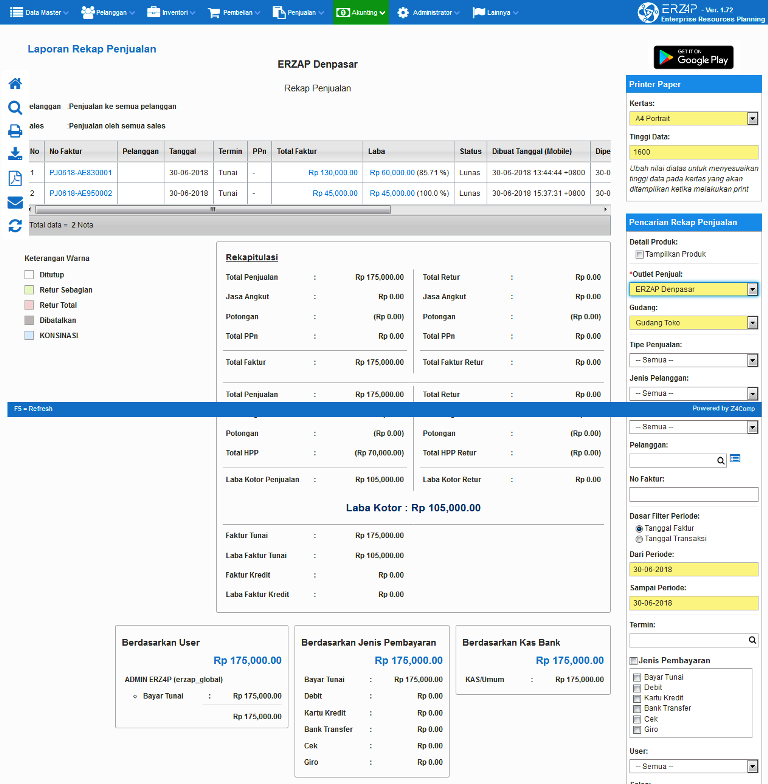Sort by Status column header
This screenshot has width=768, height=784.
pos(470,152)
